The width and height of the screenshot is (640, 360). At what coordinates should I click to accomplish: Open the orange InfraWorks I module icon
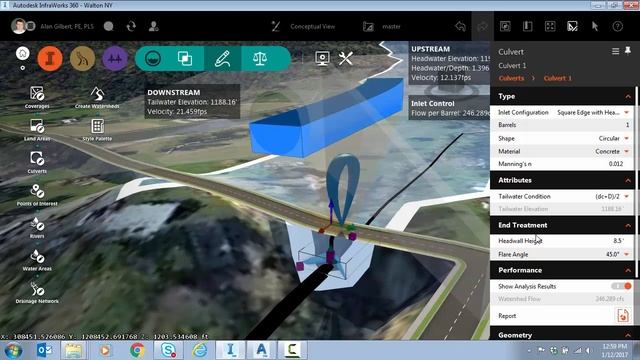50,58
